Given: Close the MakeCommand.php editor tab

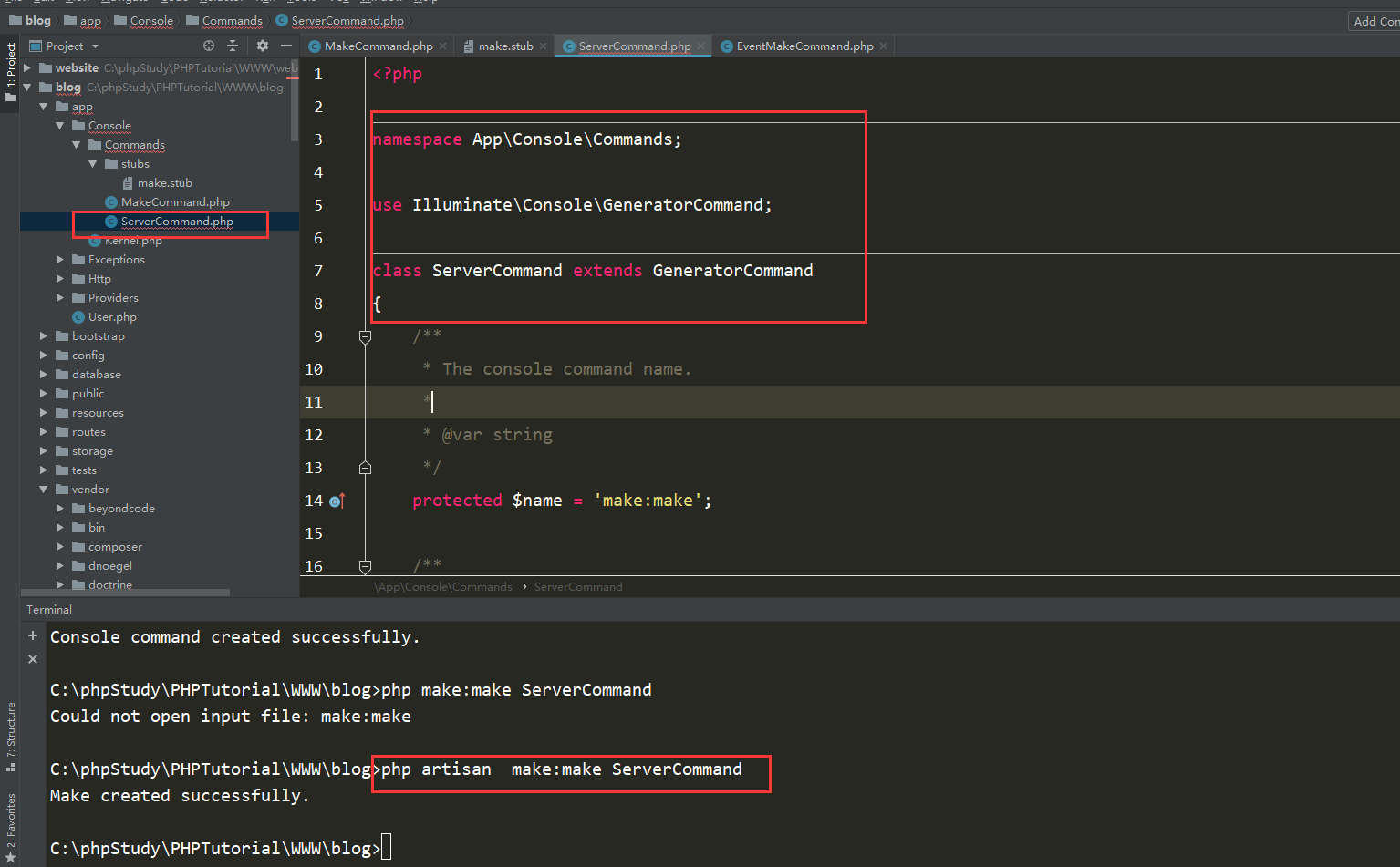Looking at the screenshot, I should click(443, 46).
